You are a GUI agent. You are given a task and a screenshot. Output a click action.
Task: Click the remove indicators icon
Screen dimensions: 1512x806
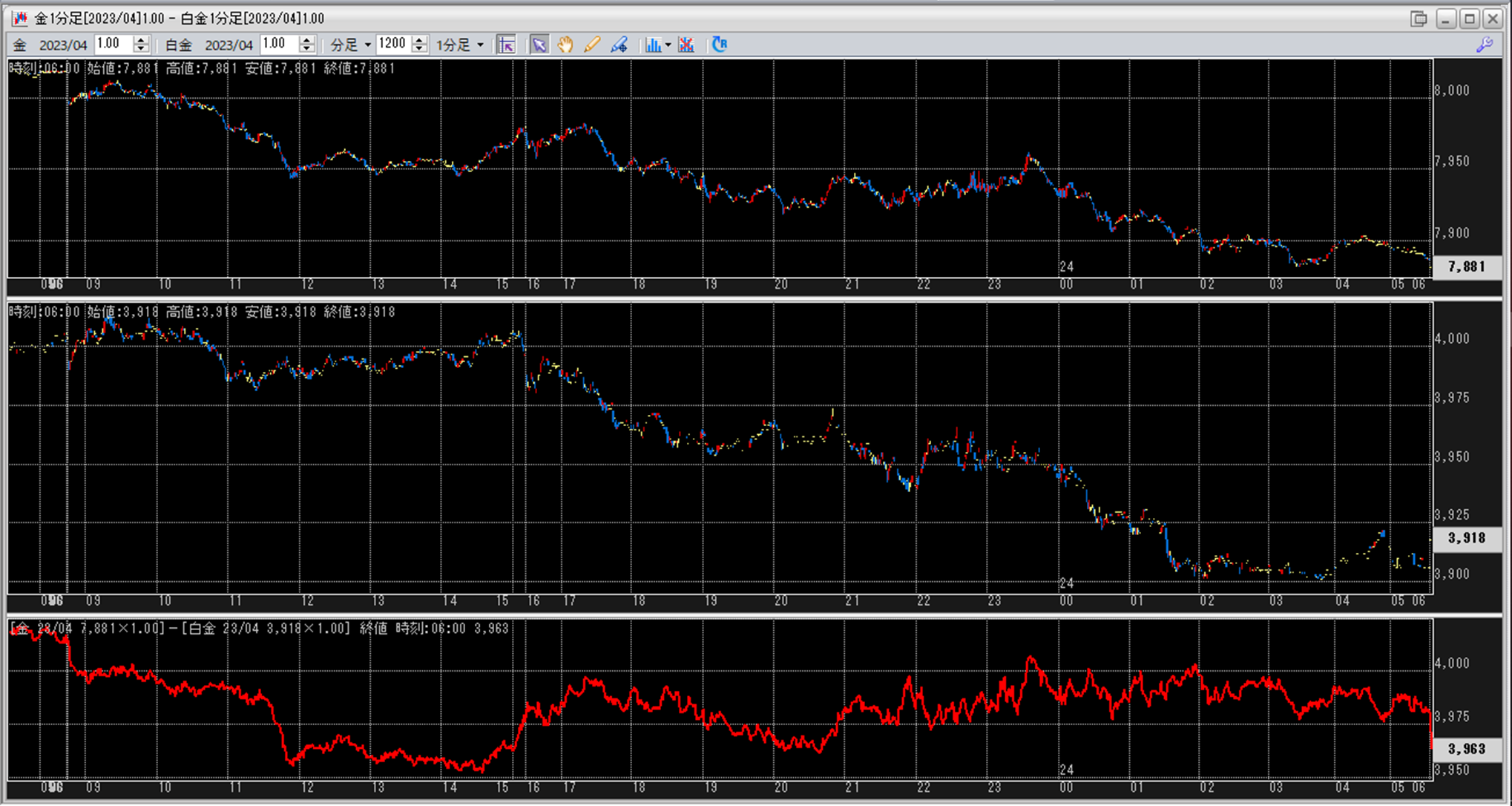point(686,45)
